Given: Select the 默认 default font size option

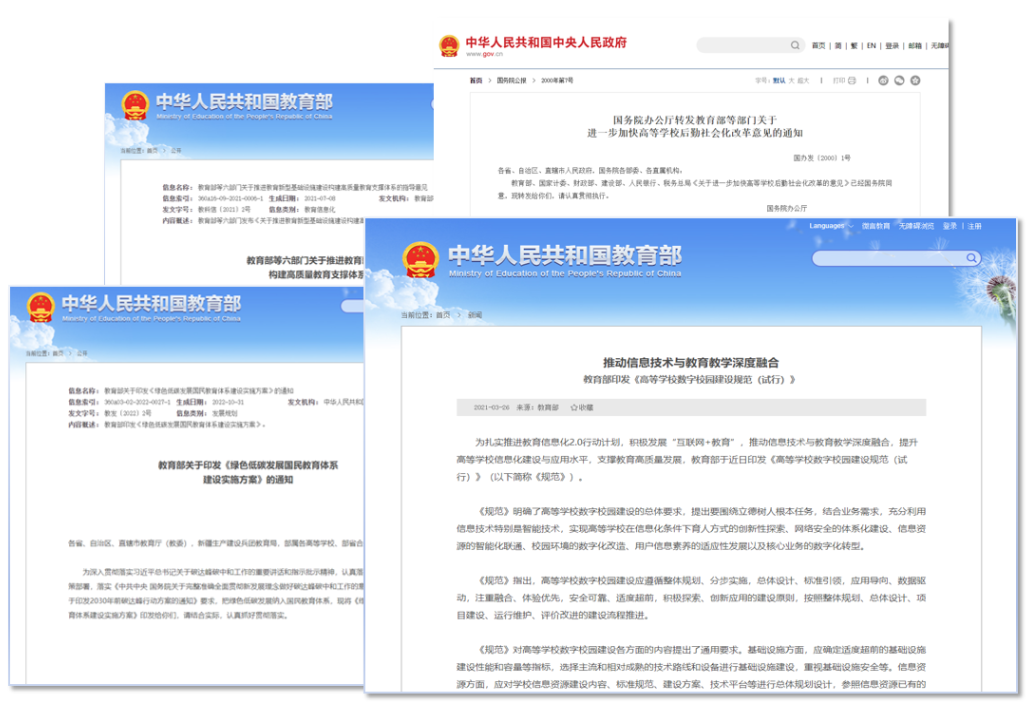Looking at the screenshot, I should (778, 80).
